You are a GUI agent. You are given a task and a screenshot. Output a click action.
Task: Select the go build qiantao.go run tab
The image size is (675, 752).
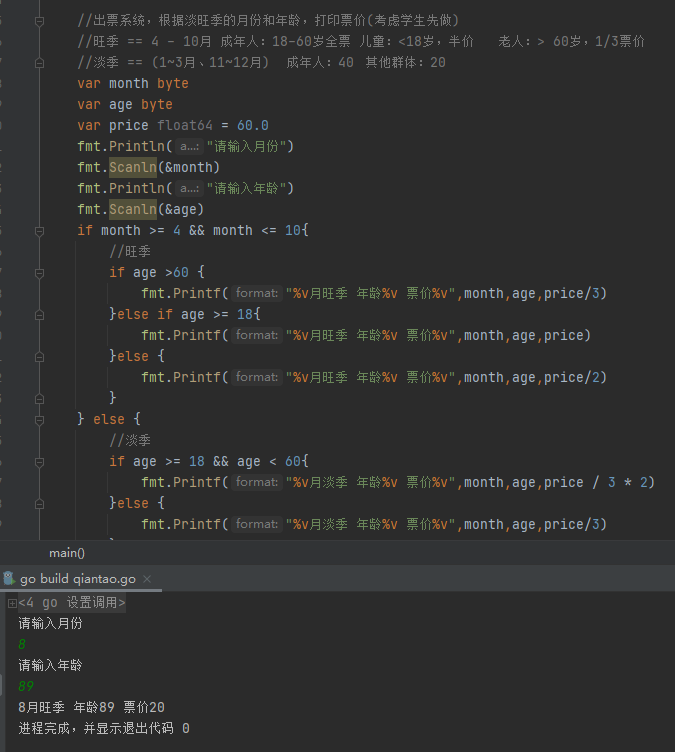click(78, 579)
